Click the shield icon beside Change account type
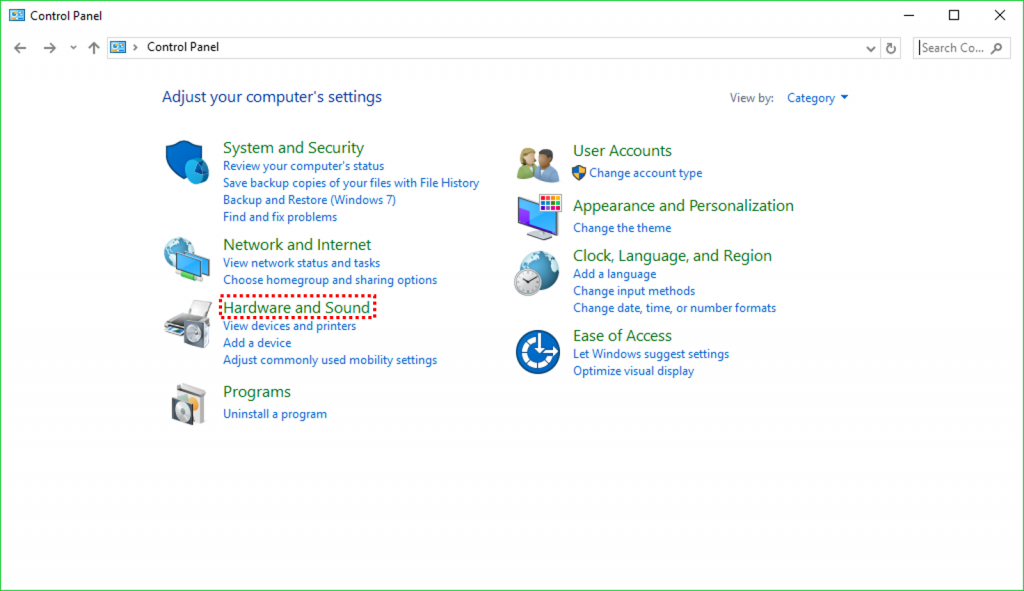The width and height of the screenshot is (1024, 591). point(579,173)
